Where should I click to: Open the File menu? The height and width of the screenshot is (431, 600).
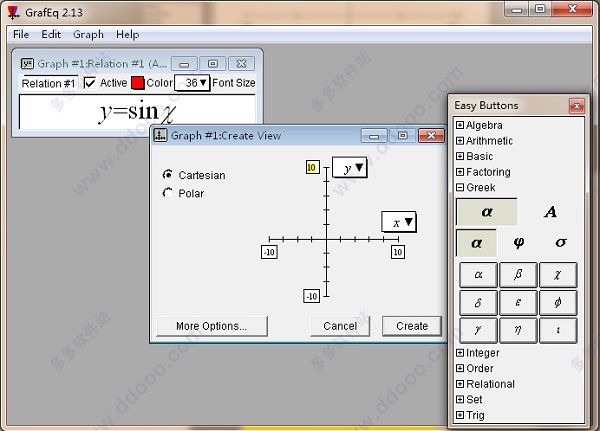pos(21,34)
